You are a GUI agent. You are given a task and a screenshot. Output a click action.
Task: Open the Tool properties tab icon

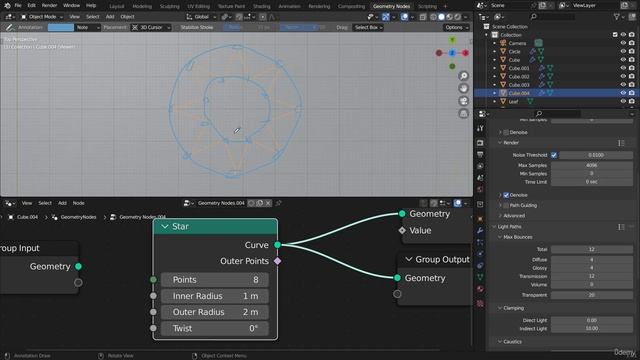[x=480, y=128]
